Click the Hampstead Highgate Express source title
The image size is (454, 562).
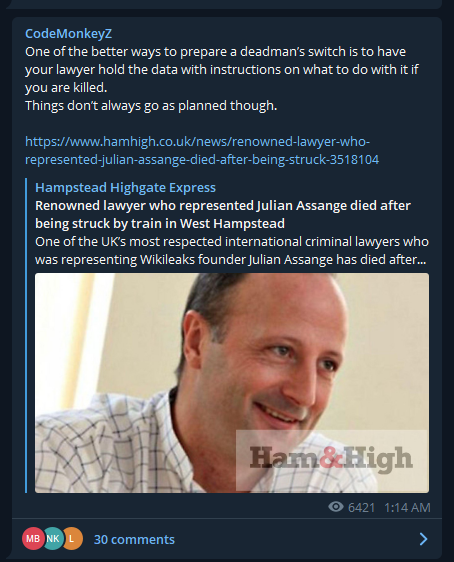pos(125,187)
